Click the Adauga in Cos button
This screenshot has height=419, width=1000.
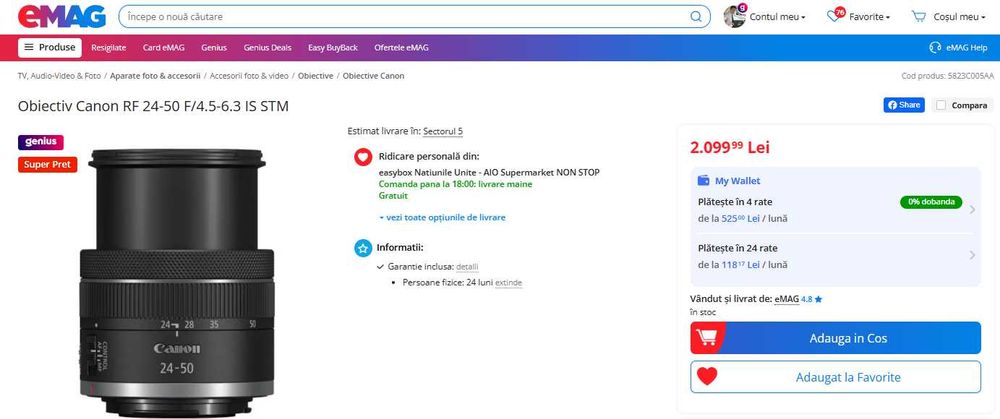835,338
